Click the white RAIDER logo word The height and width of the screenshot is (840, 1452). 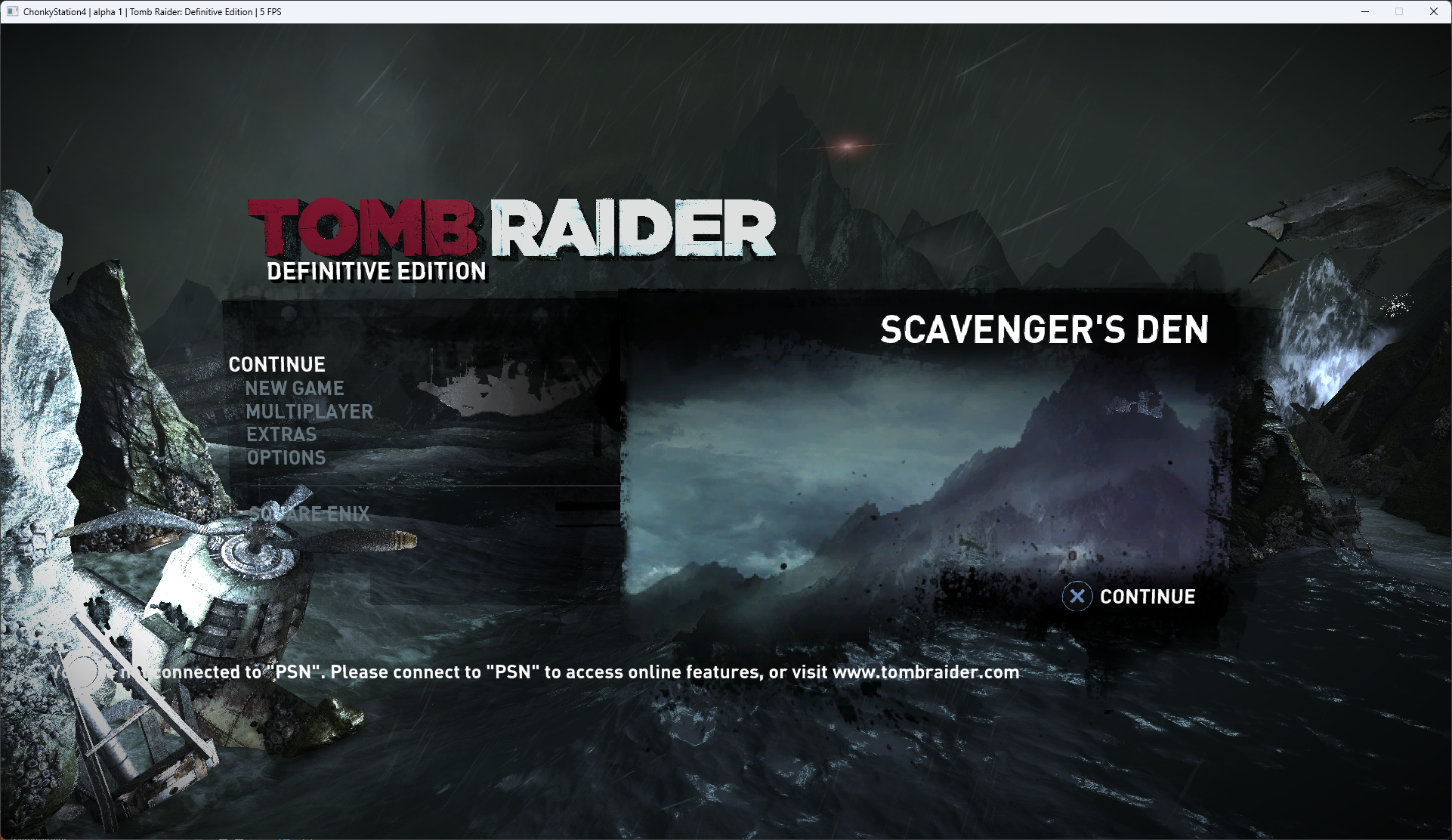(633, 228)
